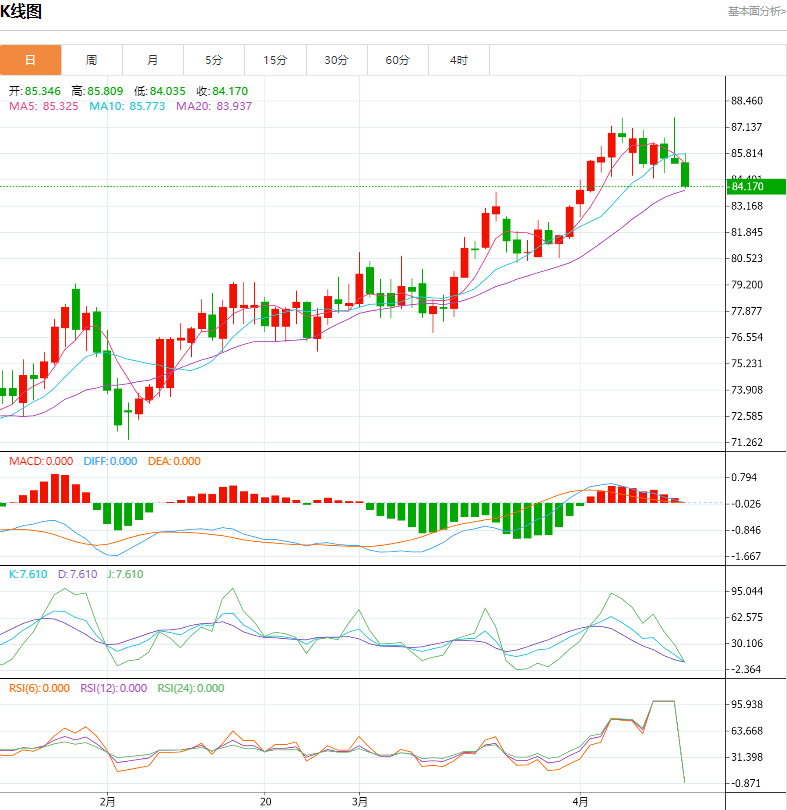Open the 15分 interval tab
Image resolution: width=787 pixels, height=810 pixels.
(x=275, y=60)
